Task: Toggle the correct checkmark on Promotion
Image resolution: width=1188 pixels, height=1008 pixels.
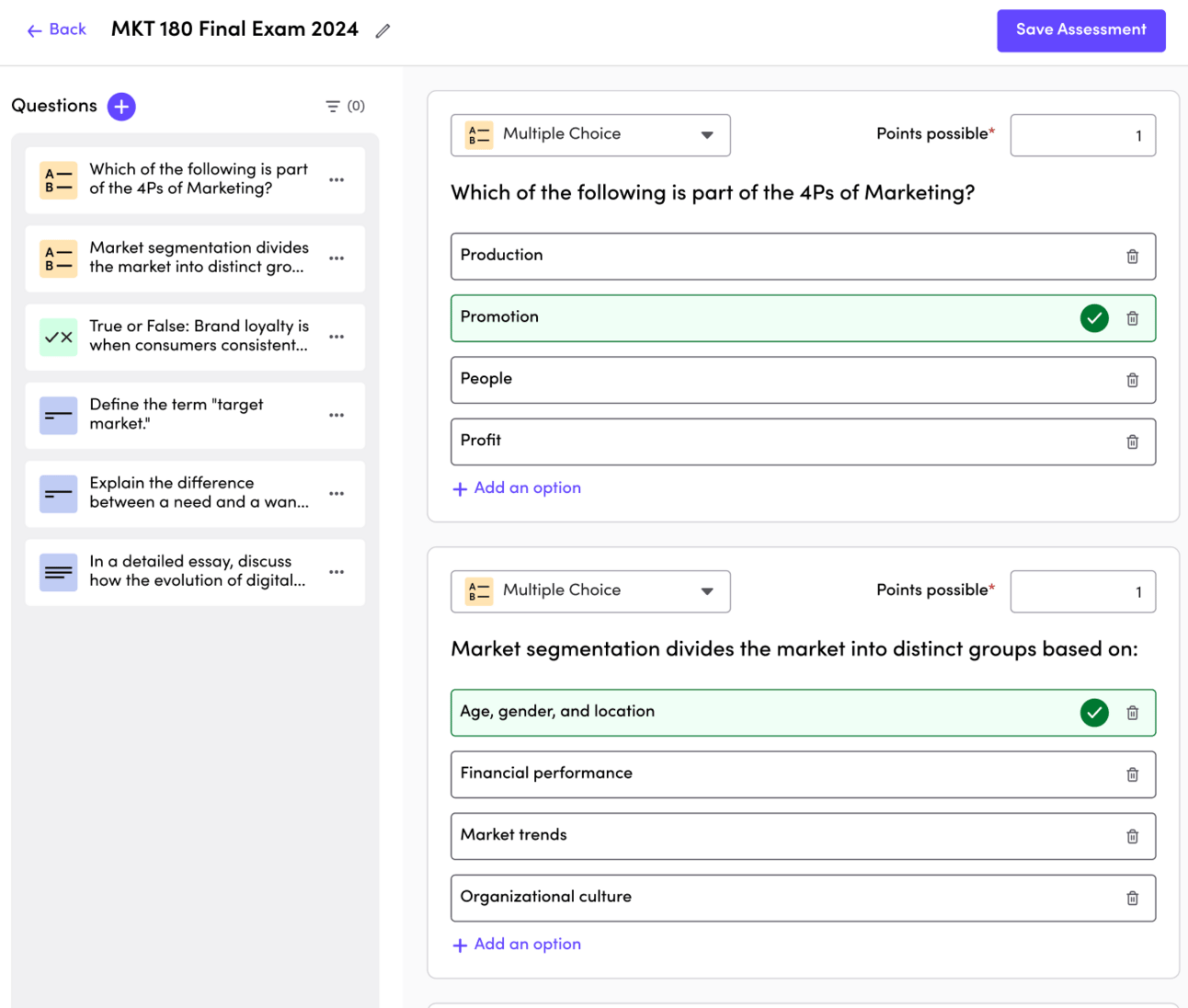Action: (1094, 318)
